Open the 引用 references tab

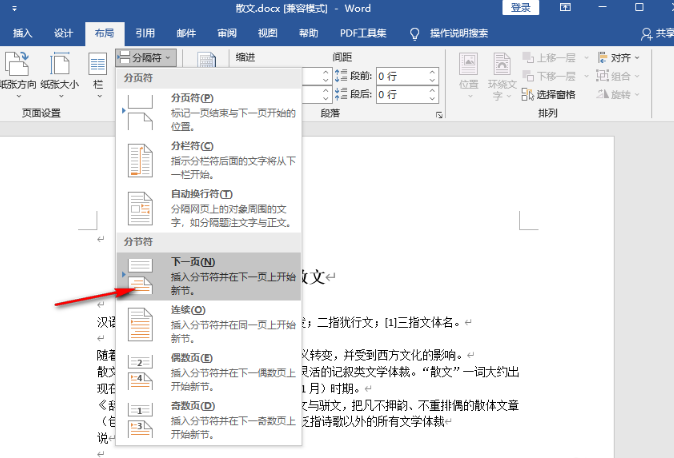tap(145, 33)
